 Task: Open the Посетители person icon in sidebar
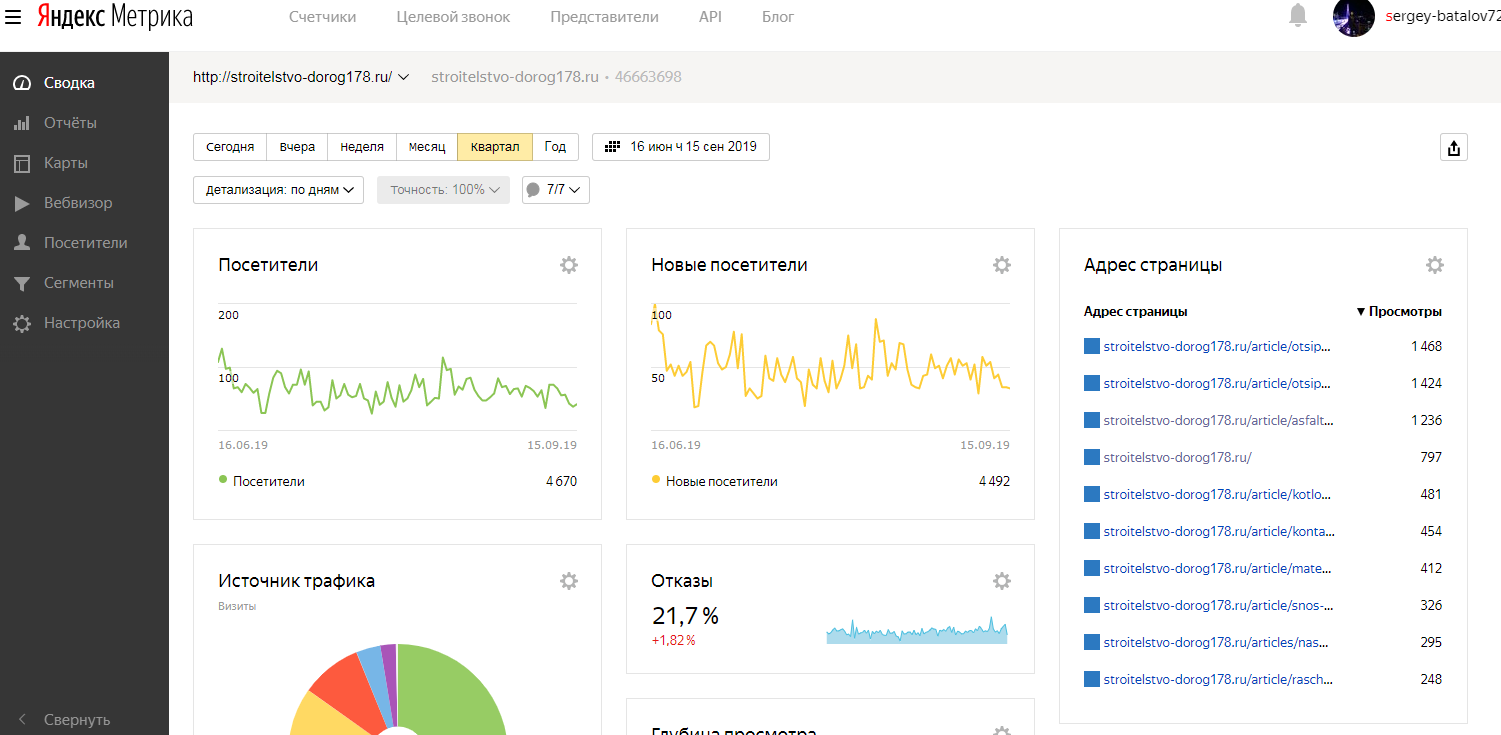click(22, 243)
